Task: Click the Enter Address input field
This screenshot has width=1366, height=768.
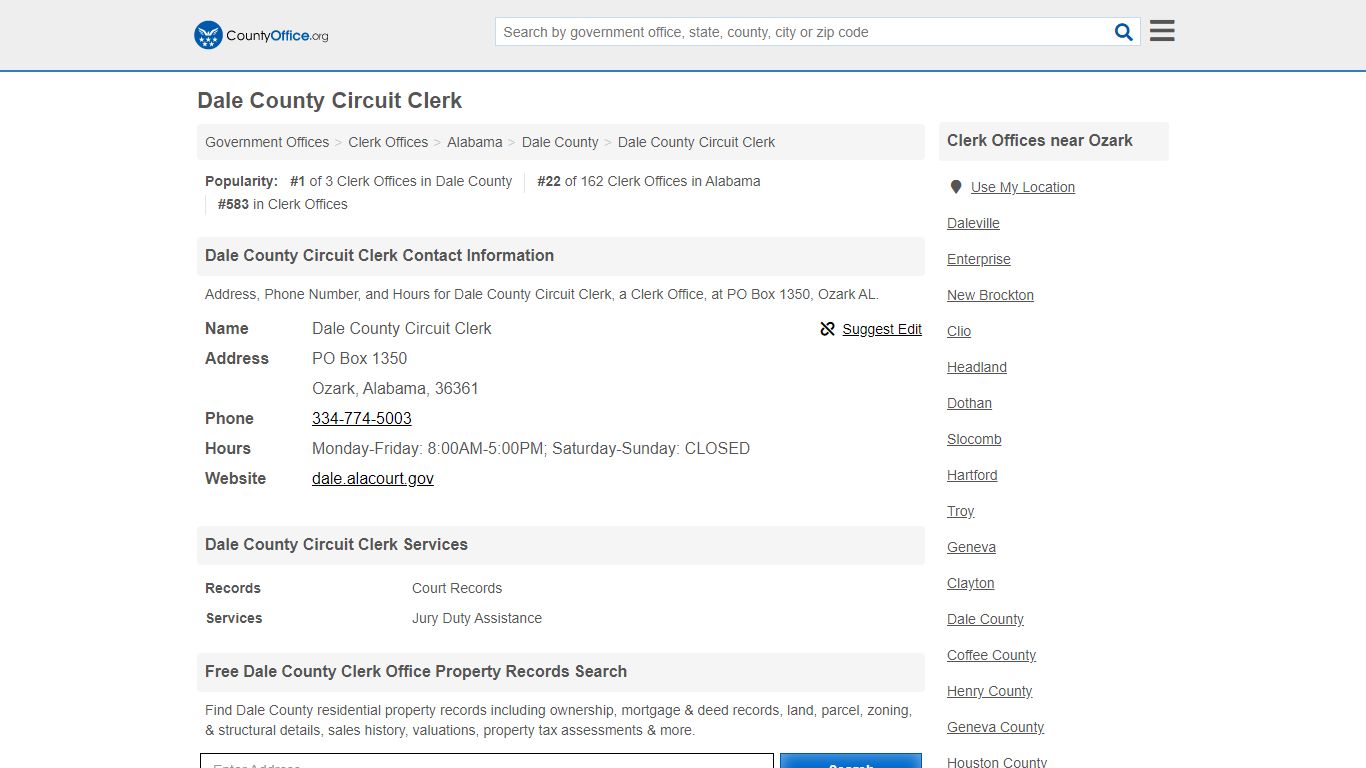Action: click(x=487, y=761)
